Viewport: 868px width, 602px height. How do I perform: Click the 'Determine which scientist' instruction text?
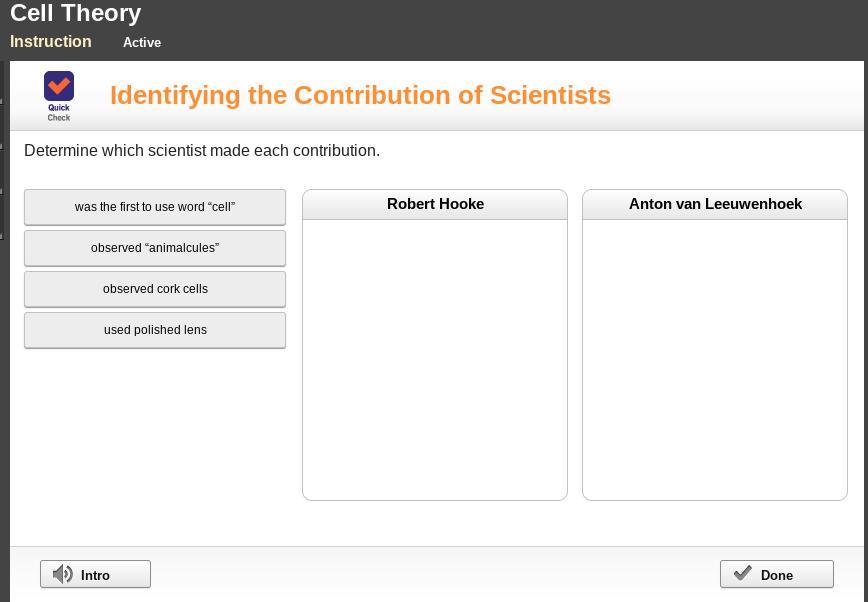pos(202,151)
